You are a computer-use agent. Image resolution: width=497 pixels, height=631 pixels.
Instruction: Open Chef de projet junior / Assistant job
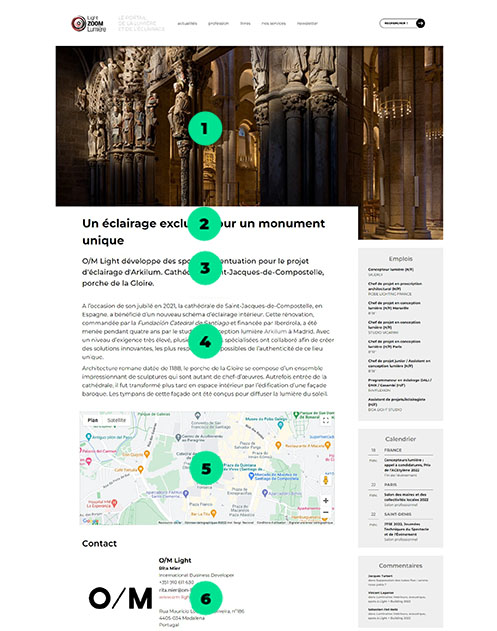(x=399, y=363)
